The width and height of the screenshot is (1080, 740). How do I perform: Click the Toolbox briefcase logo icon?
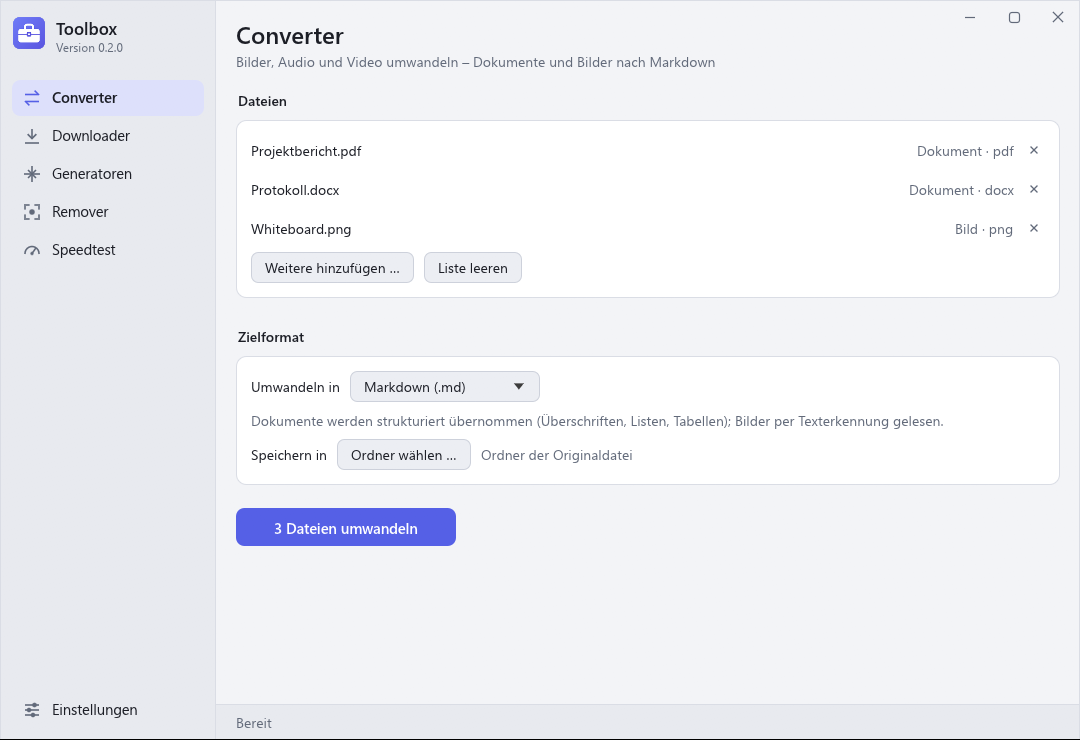point(29,33)
